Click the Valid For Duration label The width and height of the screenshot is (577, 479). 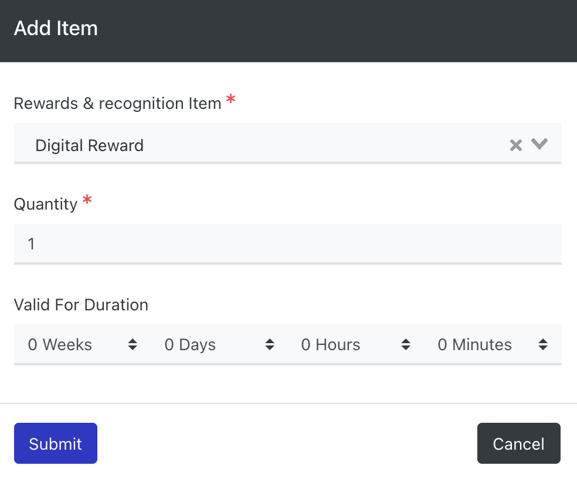click(81, 305)
